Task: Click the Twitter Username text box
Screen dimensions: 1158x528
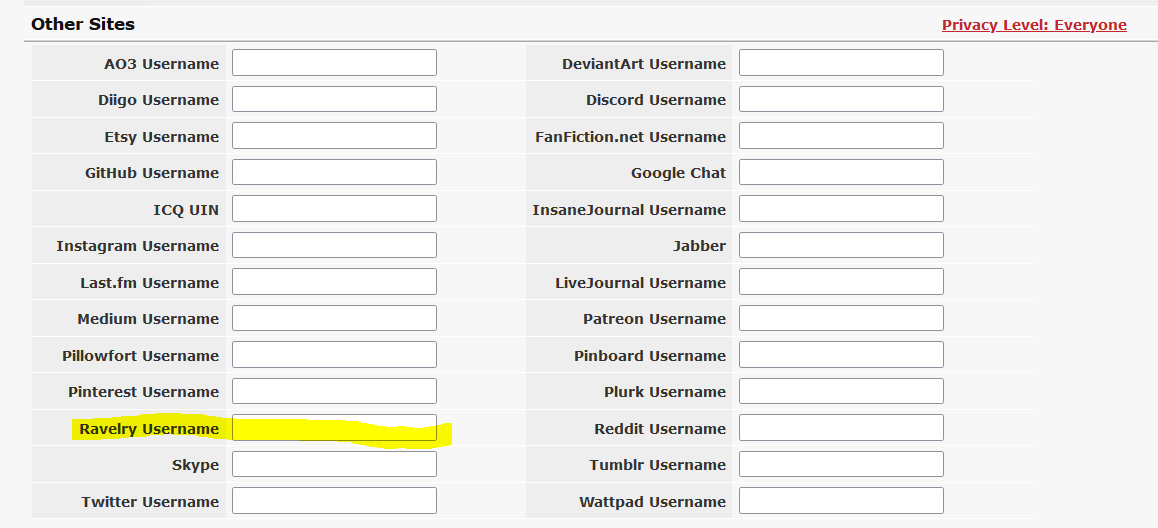Action: pos(335,501)
